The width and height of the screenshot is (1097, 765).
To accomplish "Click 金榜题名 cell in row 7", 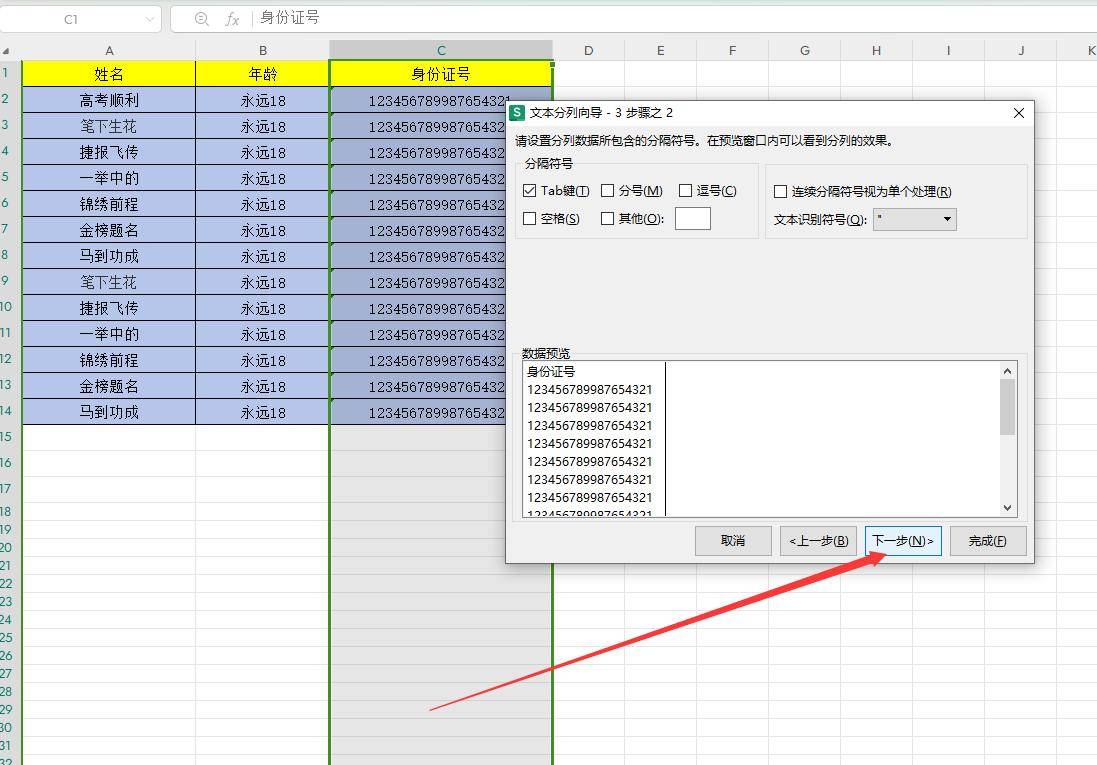I will [109, 230].
